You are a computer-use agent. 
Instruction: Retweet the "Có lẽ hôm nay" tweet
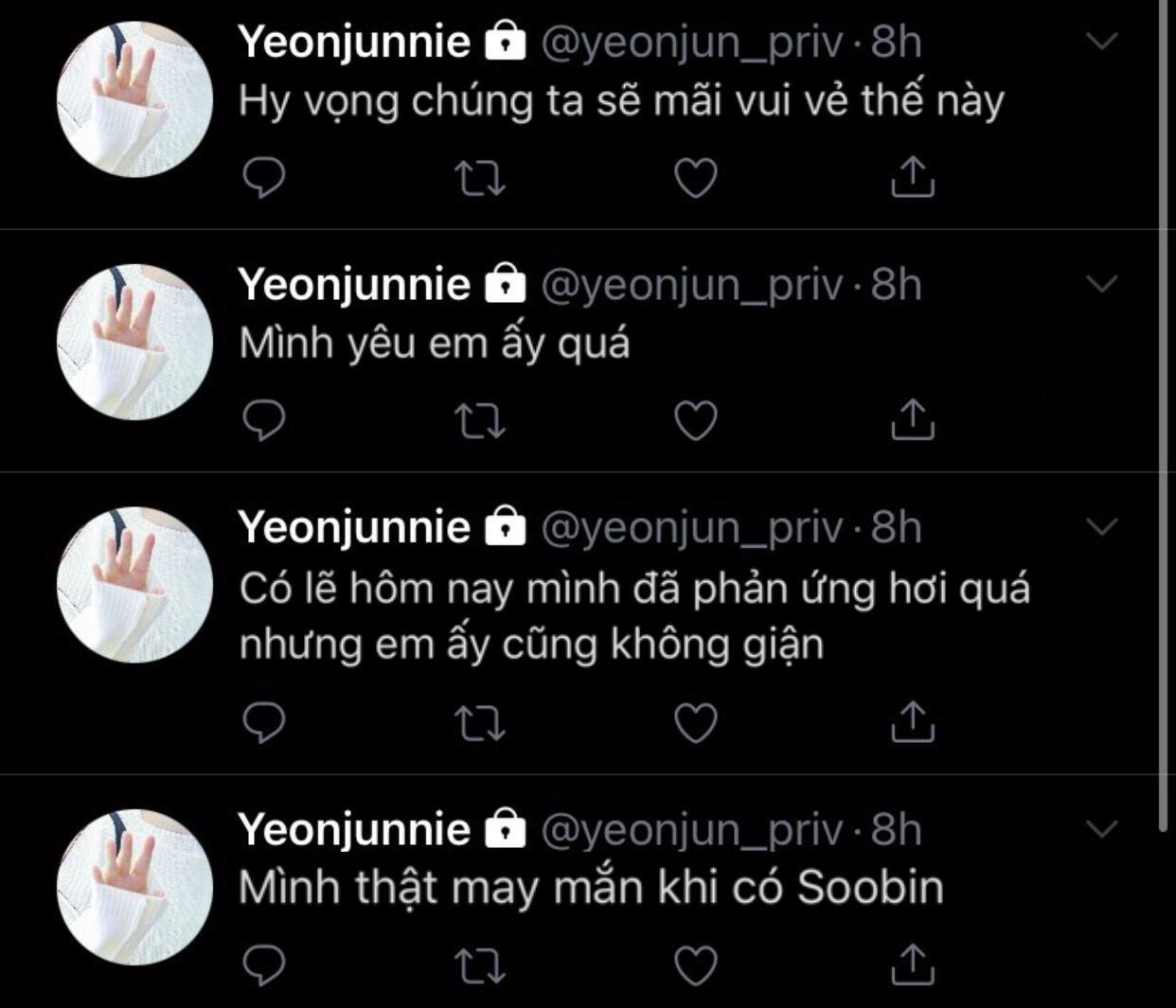tap(480, 723)
